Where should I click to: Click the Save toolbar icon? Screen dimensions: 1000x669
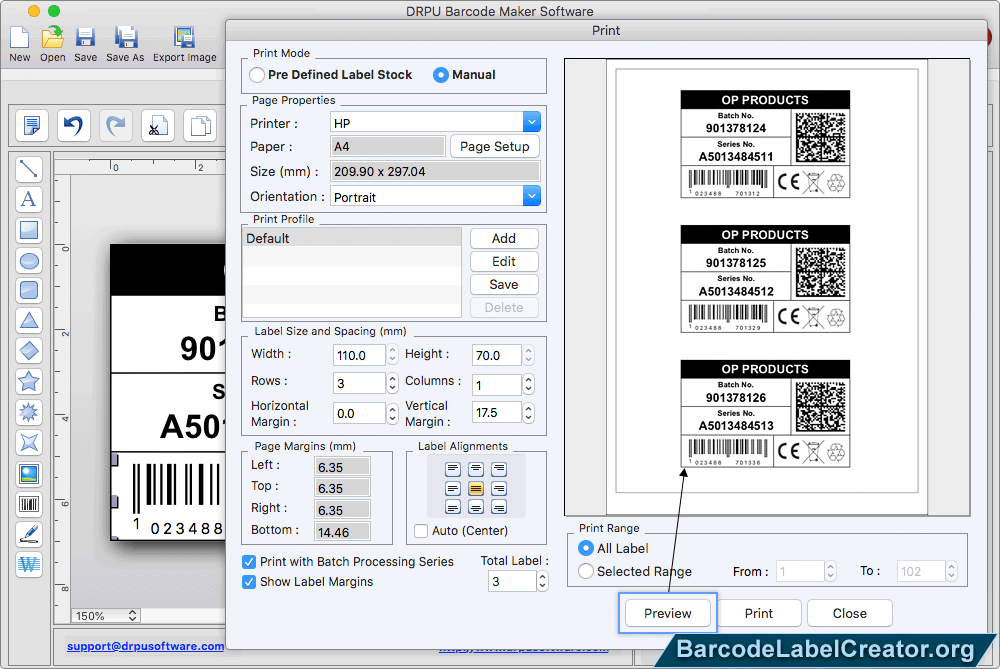(x=85, y=43)
